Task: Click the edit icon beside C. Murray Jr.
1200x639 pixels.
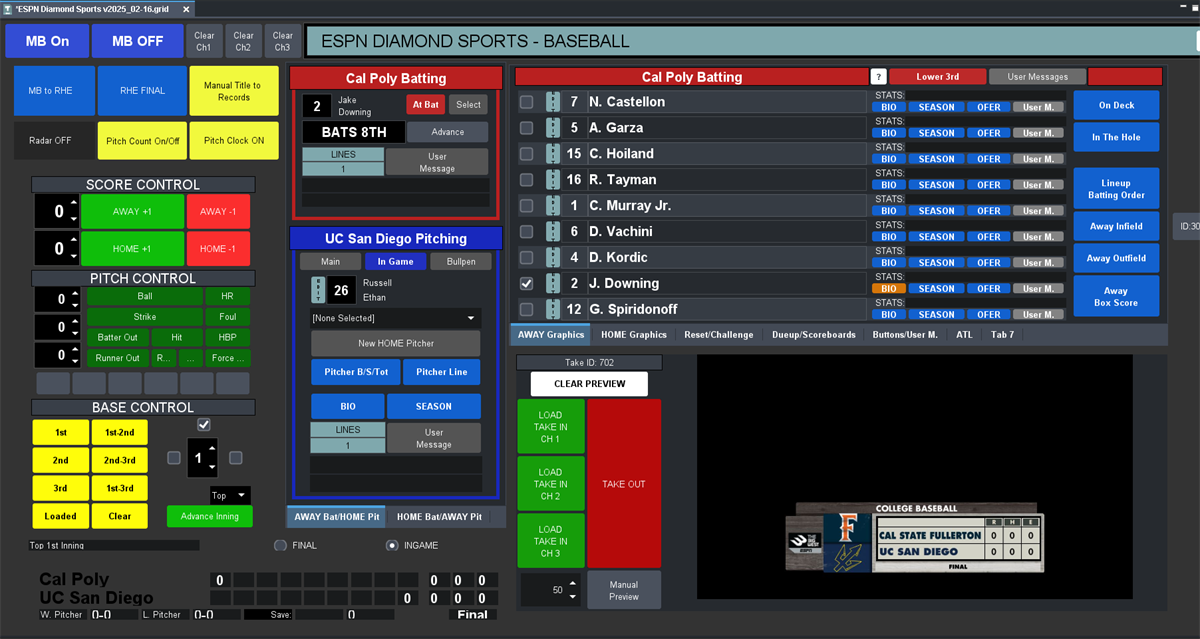Action: pyautogui.click(x=552, y=206)
